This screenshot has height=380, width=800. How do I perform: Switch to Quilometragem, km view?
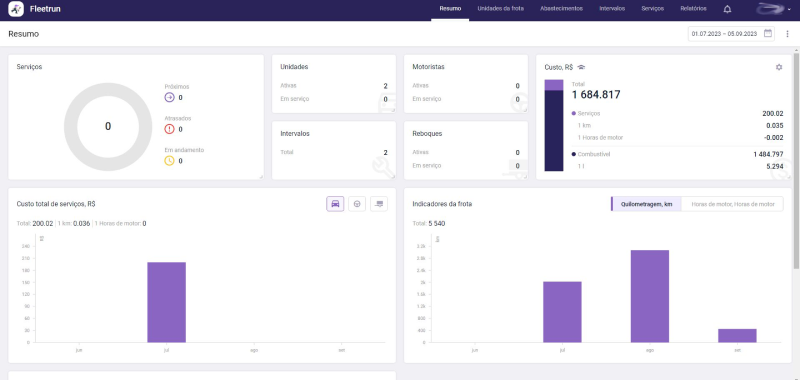646,204
